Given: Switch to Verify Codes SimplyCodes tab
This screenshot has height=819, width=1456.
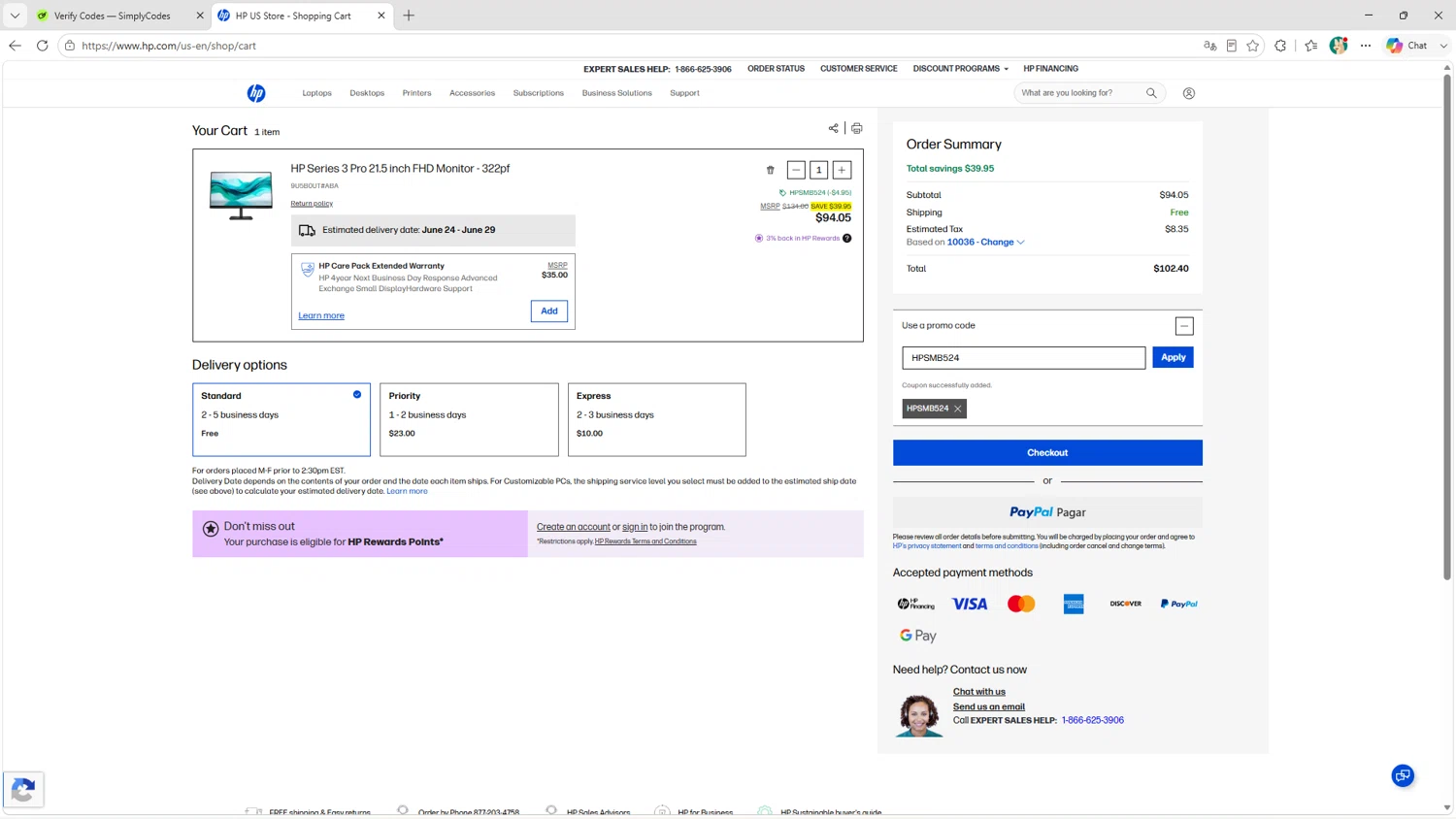Looking at the screenshot, I should coord(113,16).
